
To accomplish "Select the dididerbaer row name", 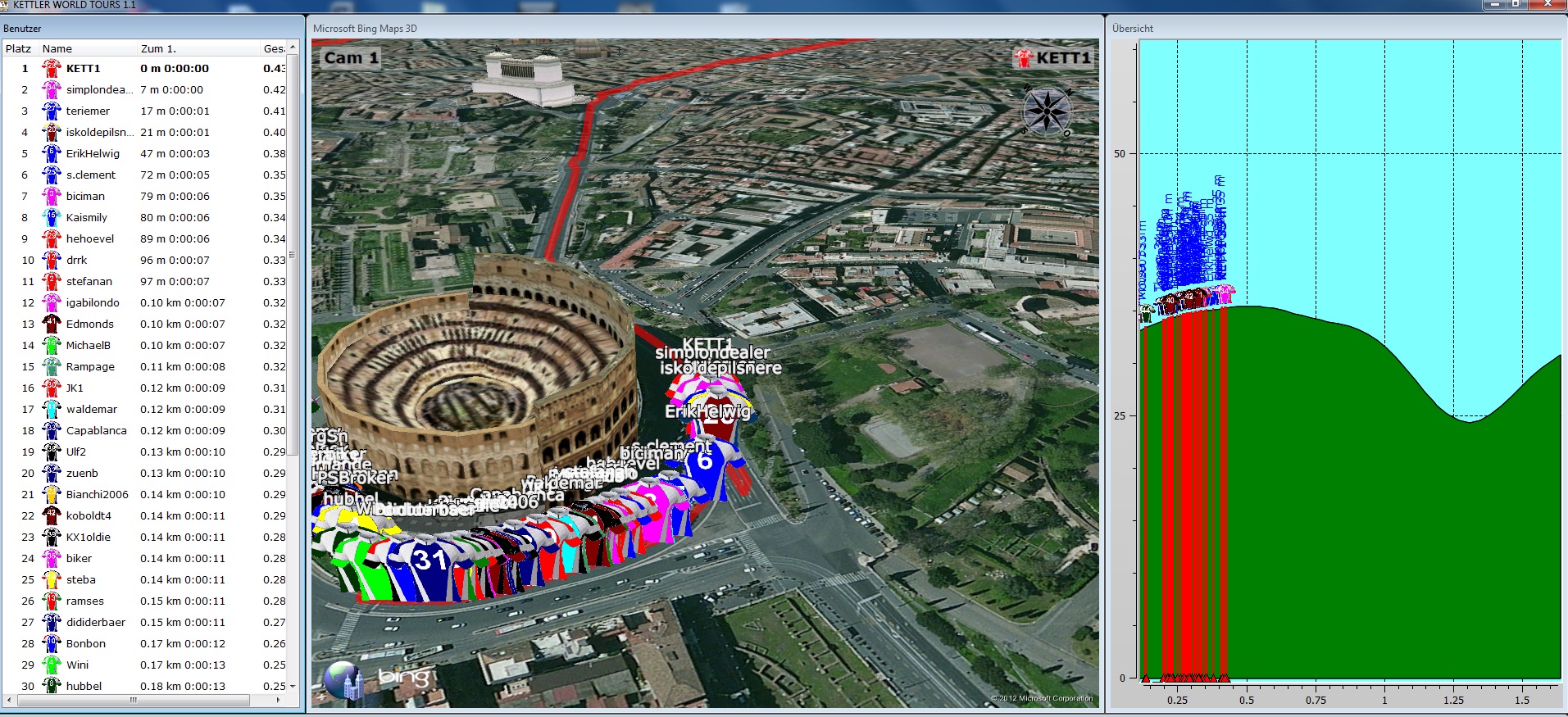I will 96,623.
